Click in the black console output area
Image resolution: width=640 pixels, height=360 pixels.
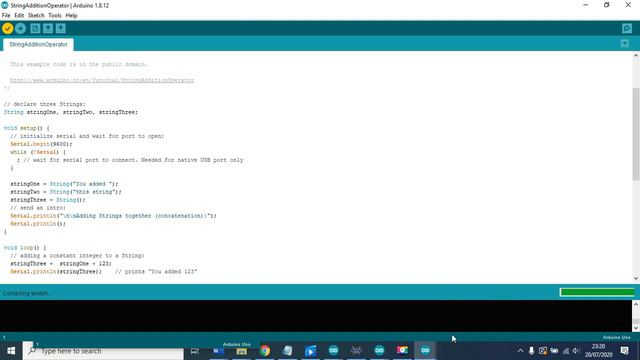[x=316, y=316]
